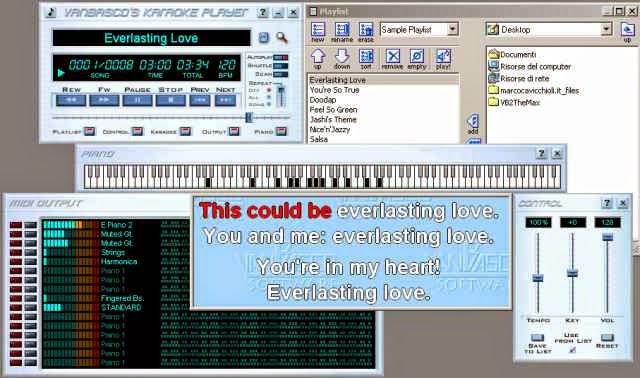
Task: Select You're So True in playlist
Action: pos(383,90)
